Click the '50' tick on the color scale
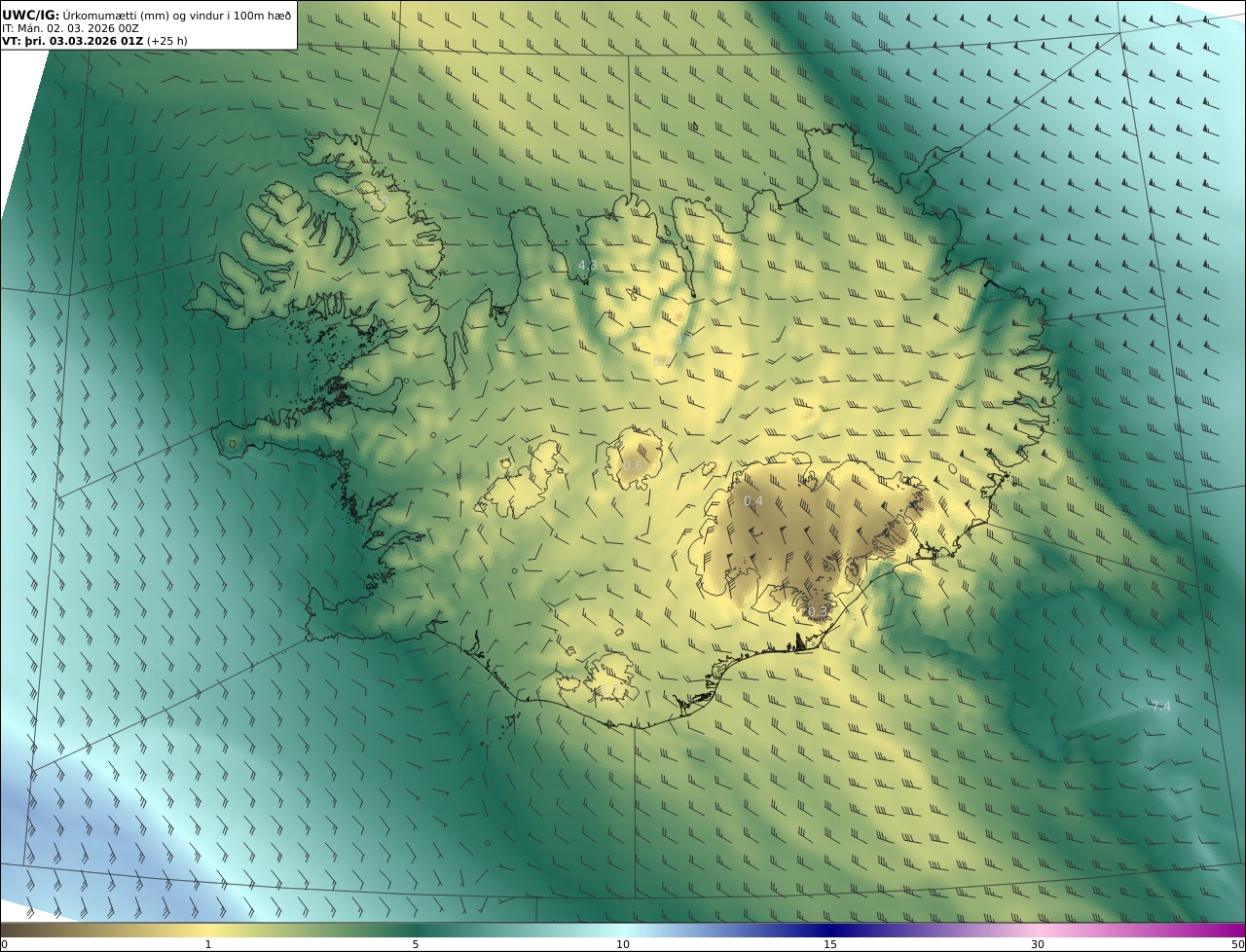 1237,944
